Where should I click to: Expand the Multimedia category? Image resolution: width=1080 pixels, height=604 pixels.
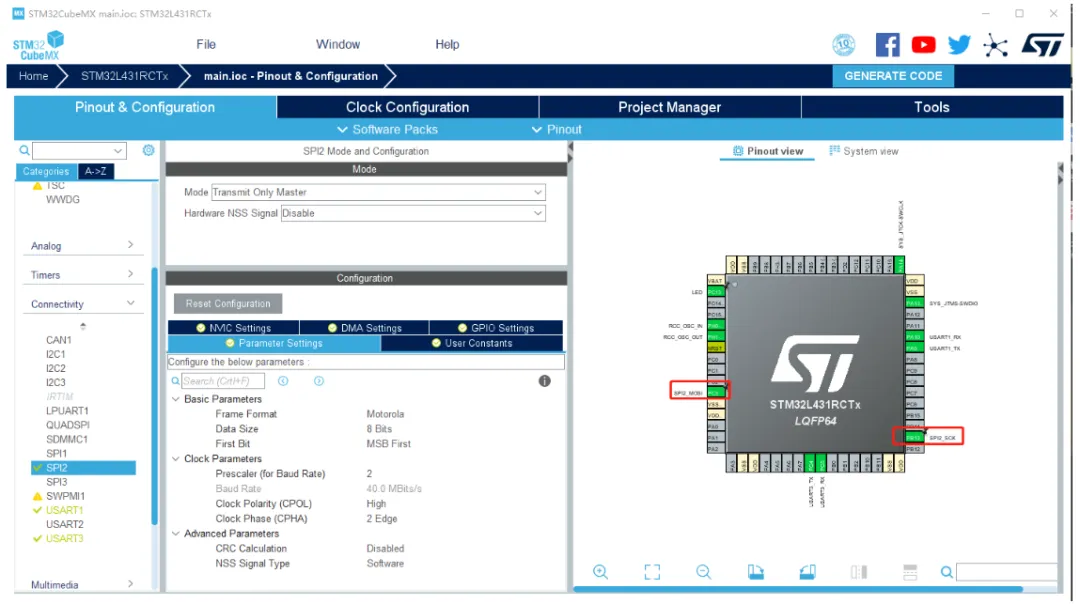point(82,585)
